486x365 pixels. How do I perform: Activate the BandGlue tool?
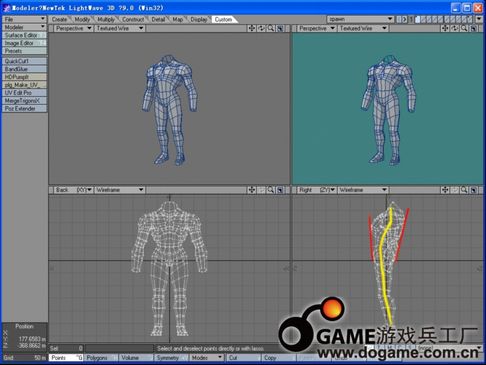click(x=24, y=69)
